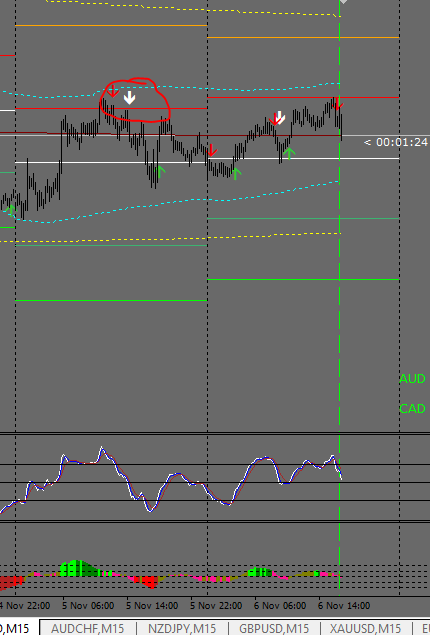Click the AUD currency label
This screenshot has width=430, height=635.
412,379
